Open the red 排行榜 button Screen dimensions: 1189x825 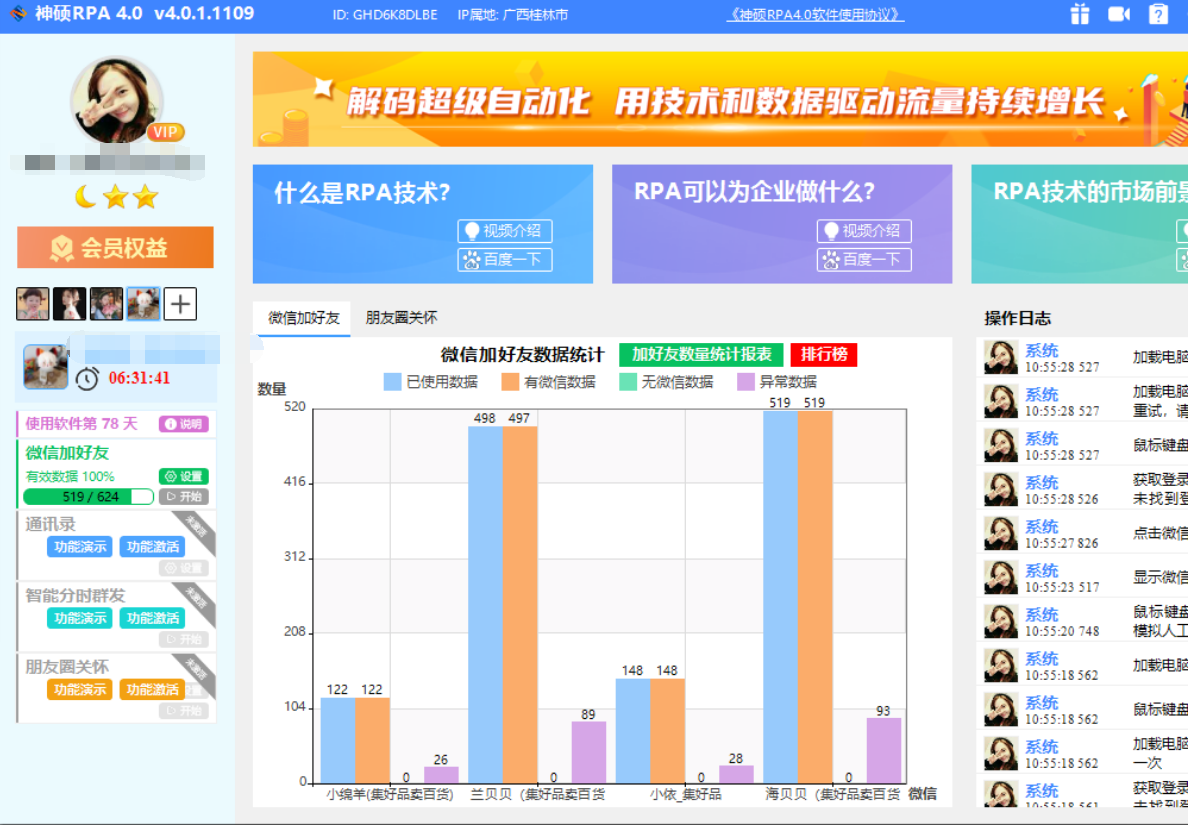click(x=824, y=354)
